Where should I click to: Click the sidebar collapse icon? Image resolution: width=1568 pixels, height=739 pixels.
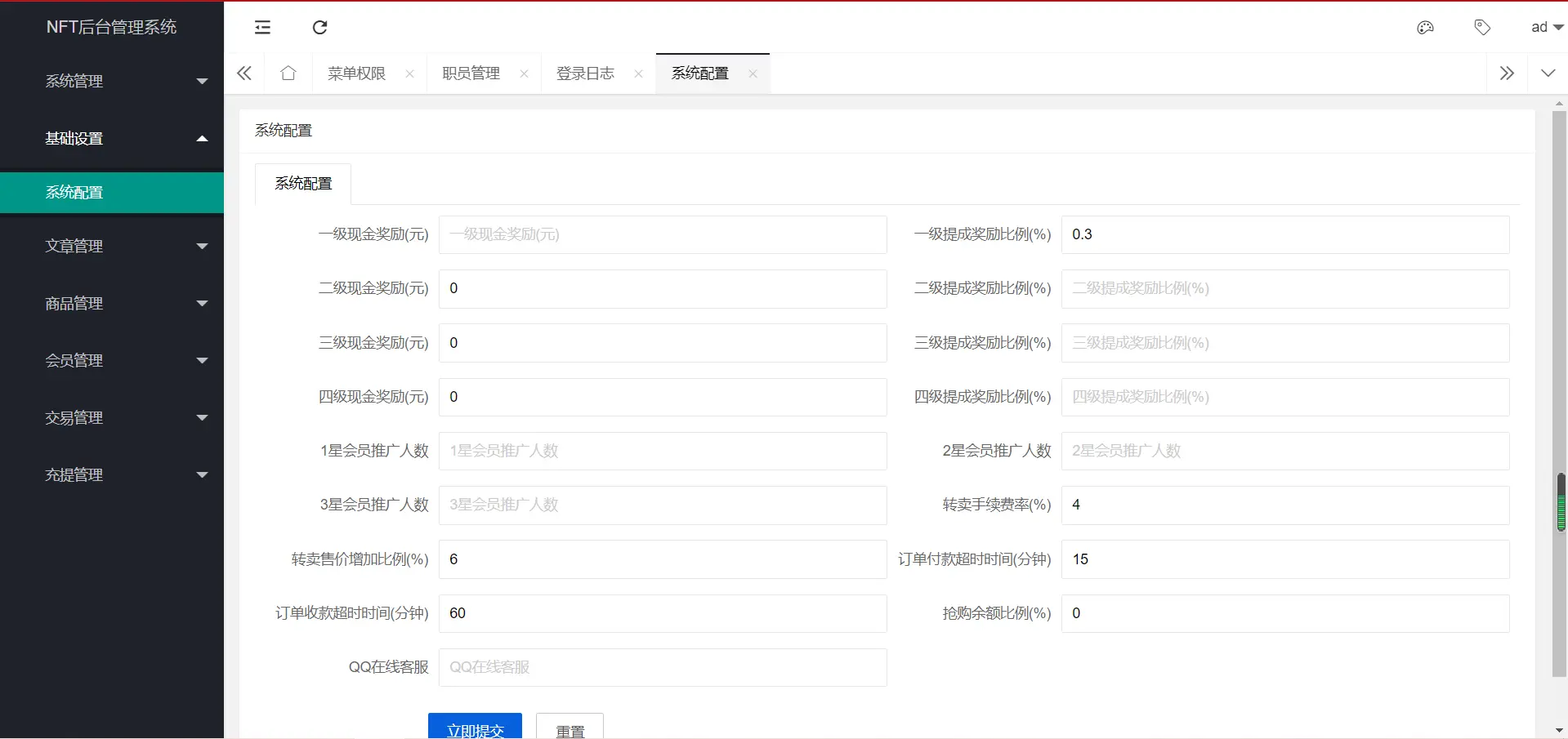click(262, 27)
